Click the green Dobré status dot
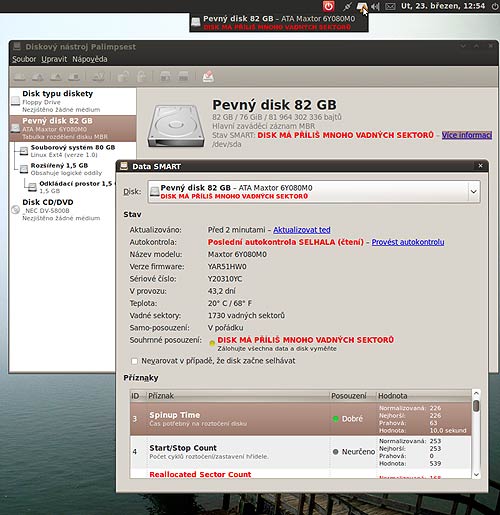The width and height of the screenshot is (500, 515). (336, 419)
